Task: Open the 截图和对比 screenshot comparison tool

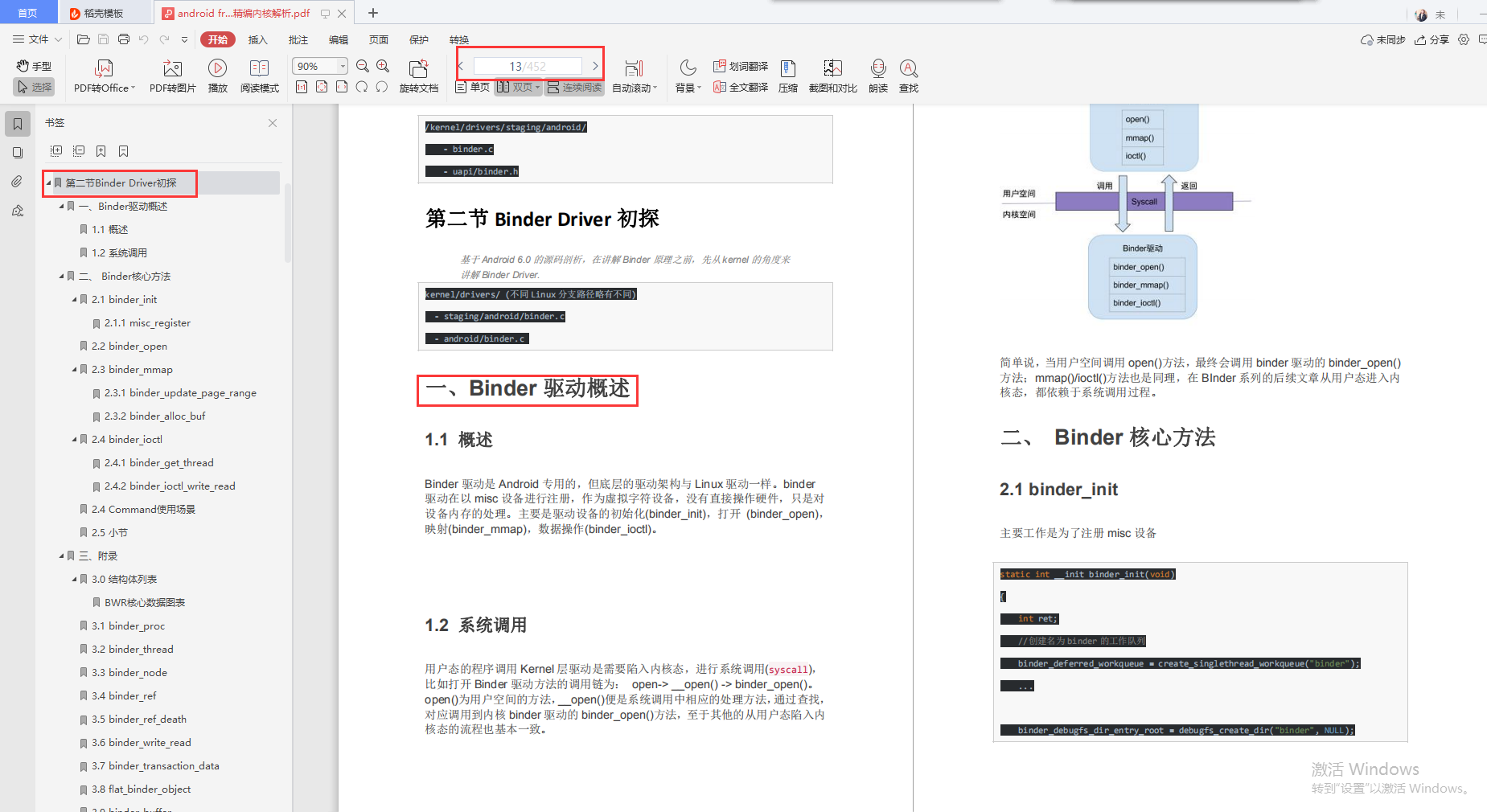Action: [832, 75]
